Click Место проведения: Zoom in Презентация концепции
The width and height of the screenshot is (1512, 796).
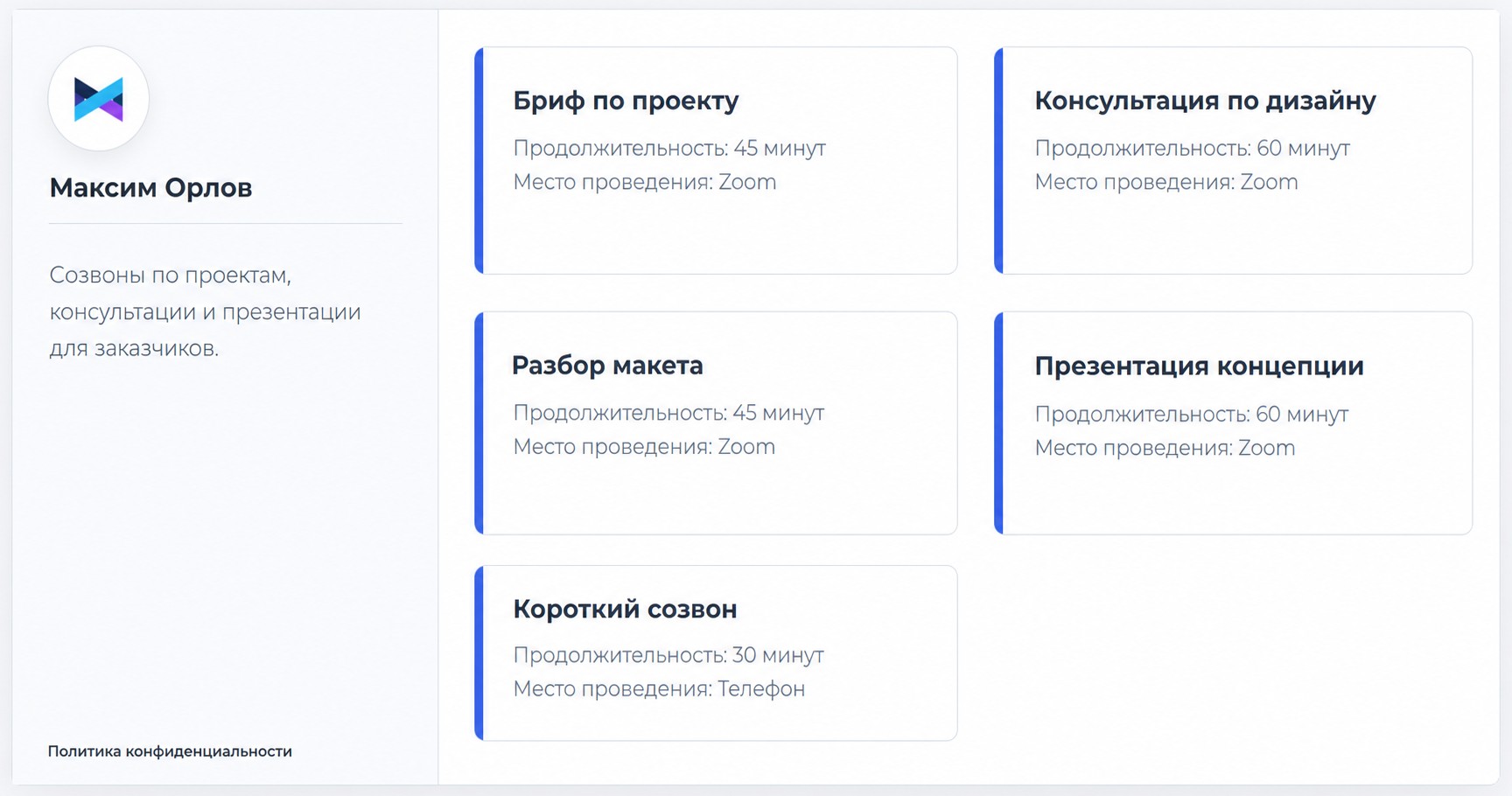1165,448
